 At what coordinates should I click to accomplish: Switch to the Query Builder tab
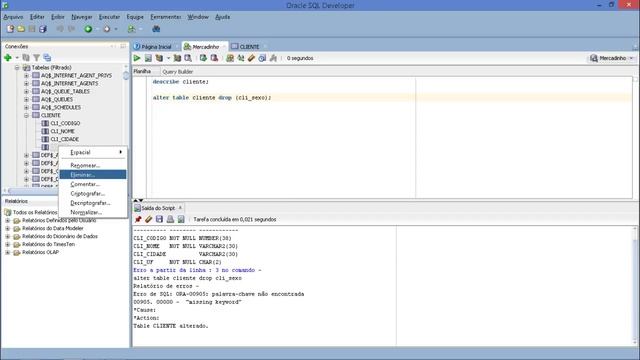click(x=178, y=72)
